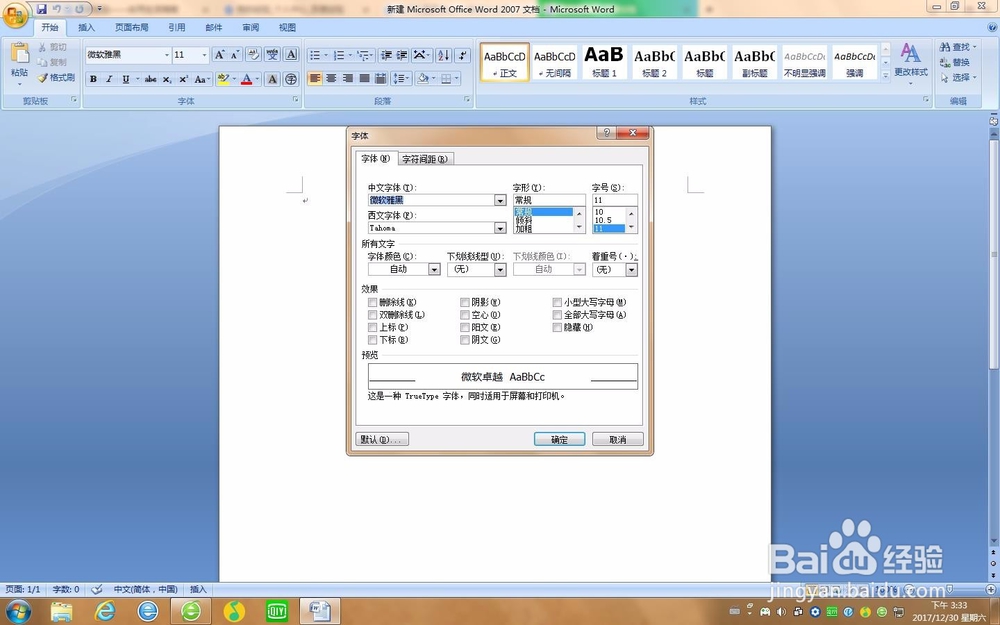Enable the strikethrough effect checkbox

[x=373, y=302]
